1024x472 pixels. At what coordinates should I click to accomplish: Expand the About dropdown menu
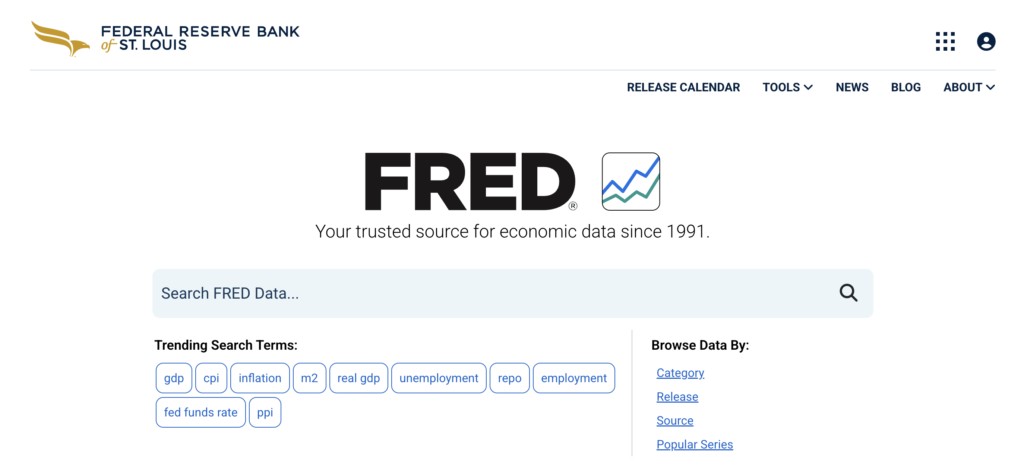coord(969,87)
